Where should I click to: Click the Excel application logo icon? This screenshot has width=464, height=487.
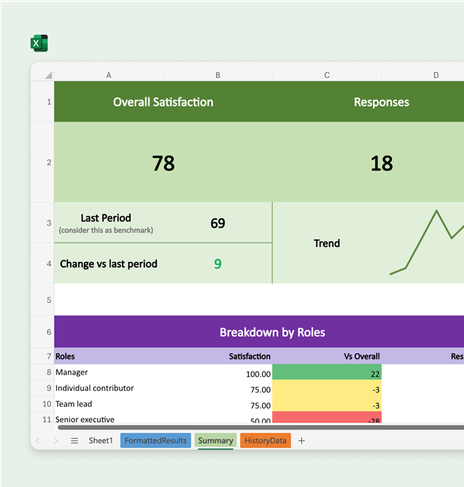tap(39, 43)
